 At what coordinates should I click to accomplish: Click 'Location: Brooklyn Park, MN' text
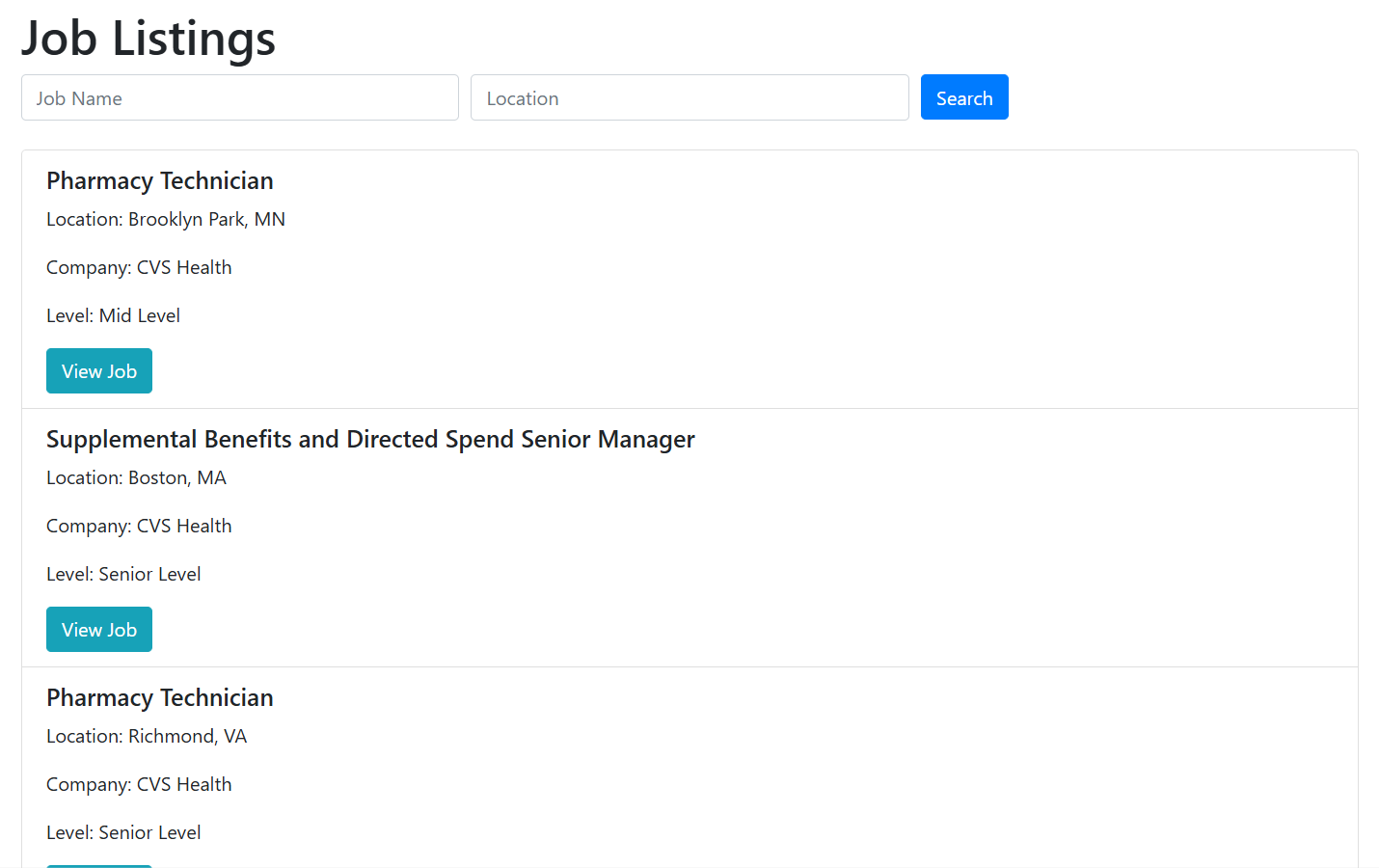click(x=166, y=220)
